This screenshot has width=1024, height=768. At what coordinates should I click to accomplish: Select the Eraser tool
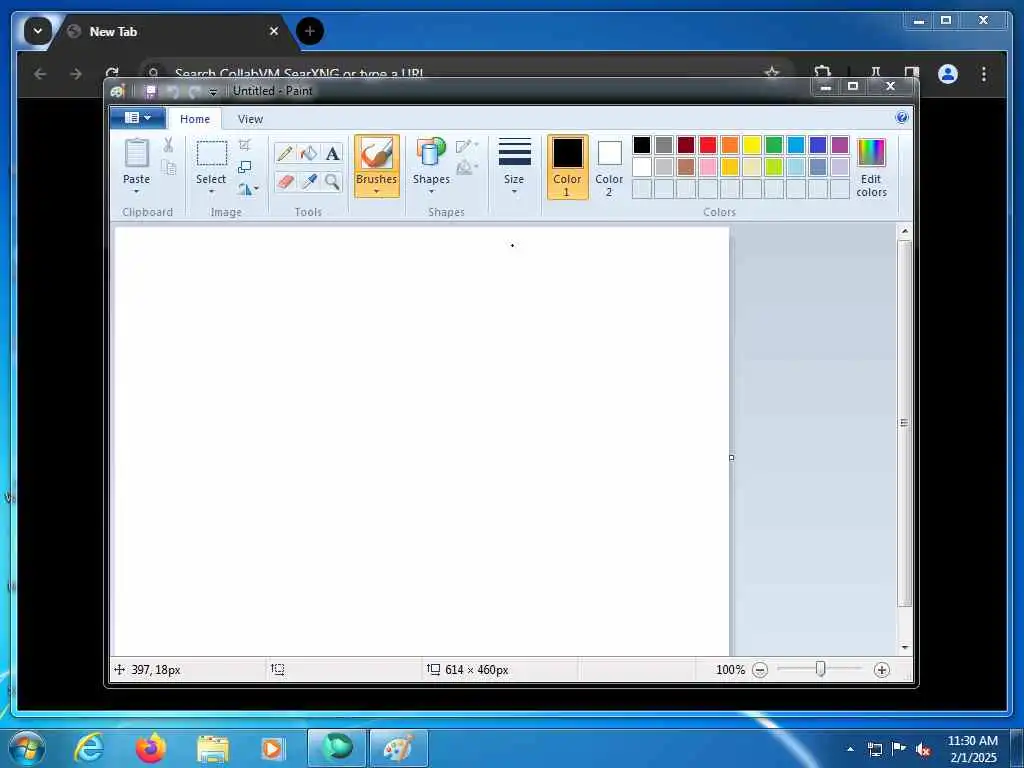pyautogui.click(x=285, y=181)
